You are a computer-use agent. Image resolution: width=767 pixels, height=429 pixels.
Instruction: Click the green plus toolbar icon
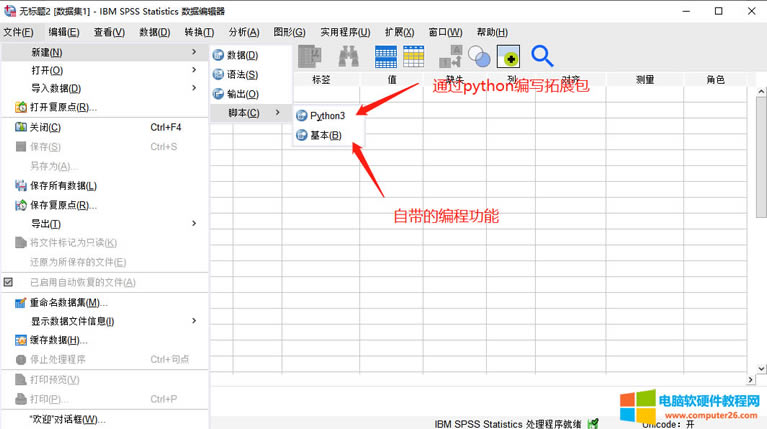point(509,57)
